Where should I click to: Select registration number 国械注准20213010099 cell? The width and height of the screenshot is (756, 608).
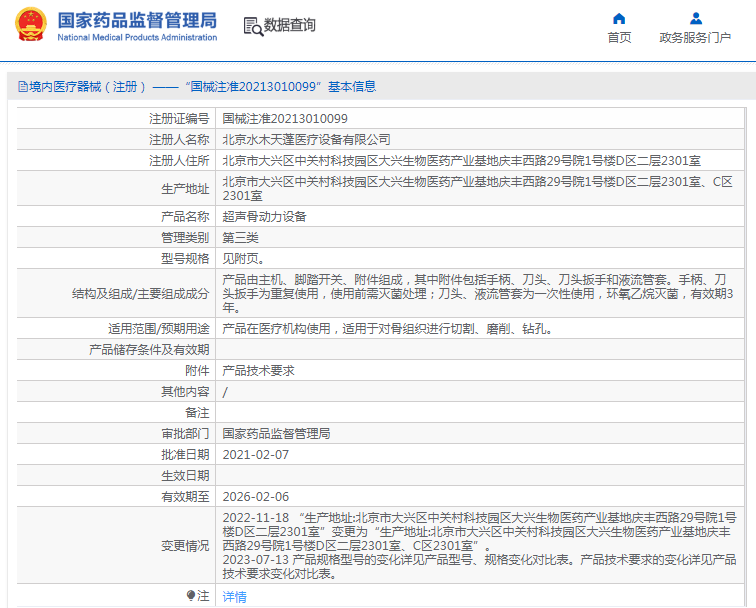285,119
